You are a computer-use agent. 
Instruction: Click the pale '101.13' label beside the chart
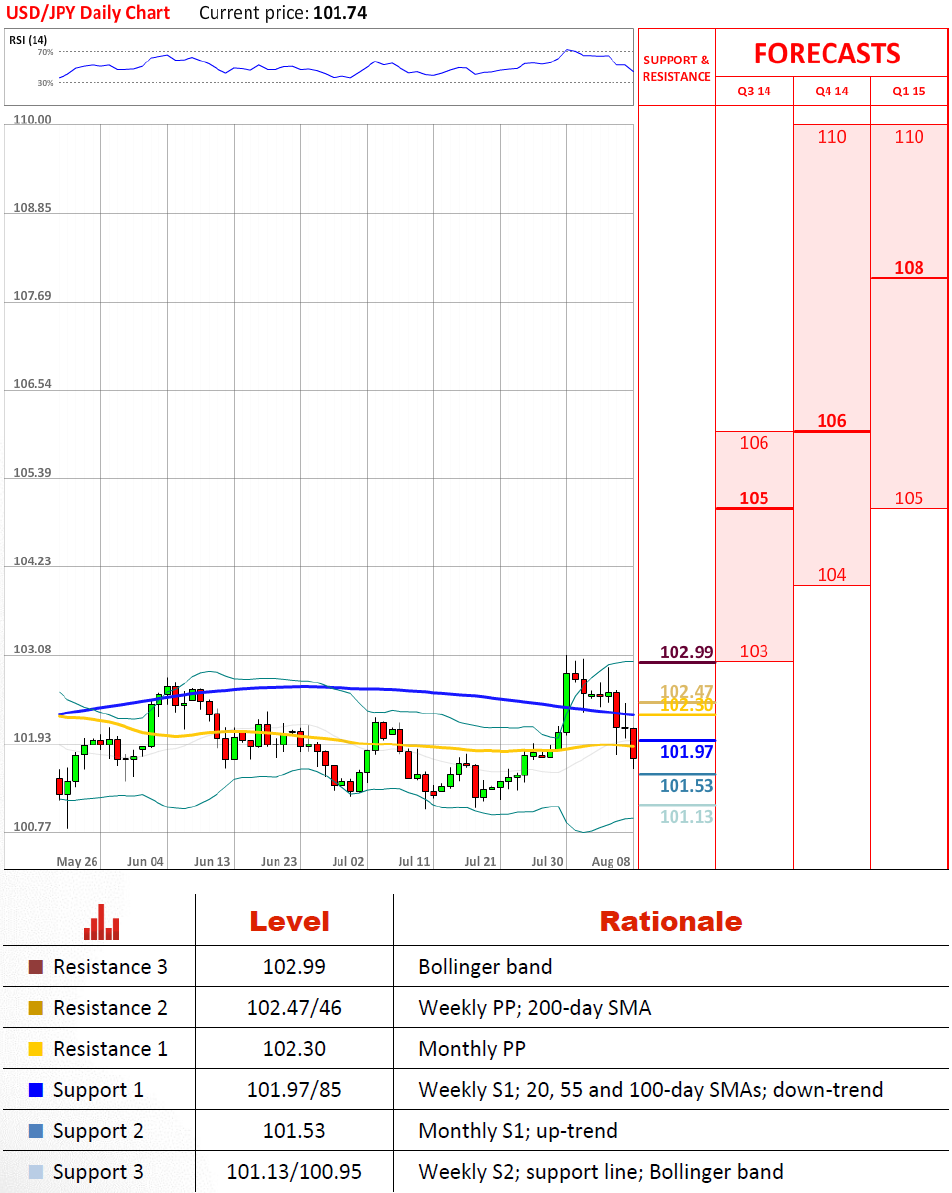pos(686,817)
